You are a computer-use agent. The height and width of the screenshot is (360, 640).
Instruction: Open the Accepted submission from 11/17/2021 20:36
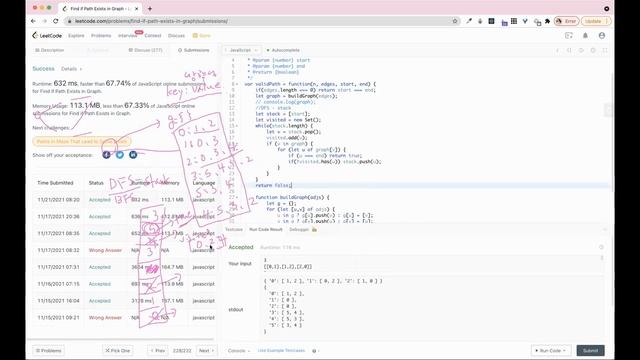pyautogui.click(x=100, y=217)
